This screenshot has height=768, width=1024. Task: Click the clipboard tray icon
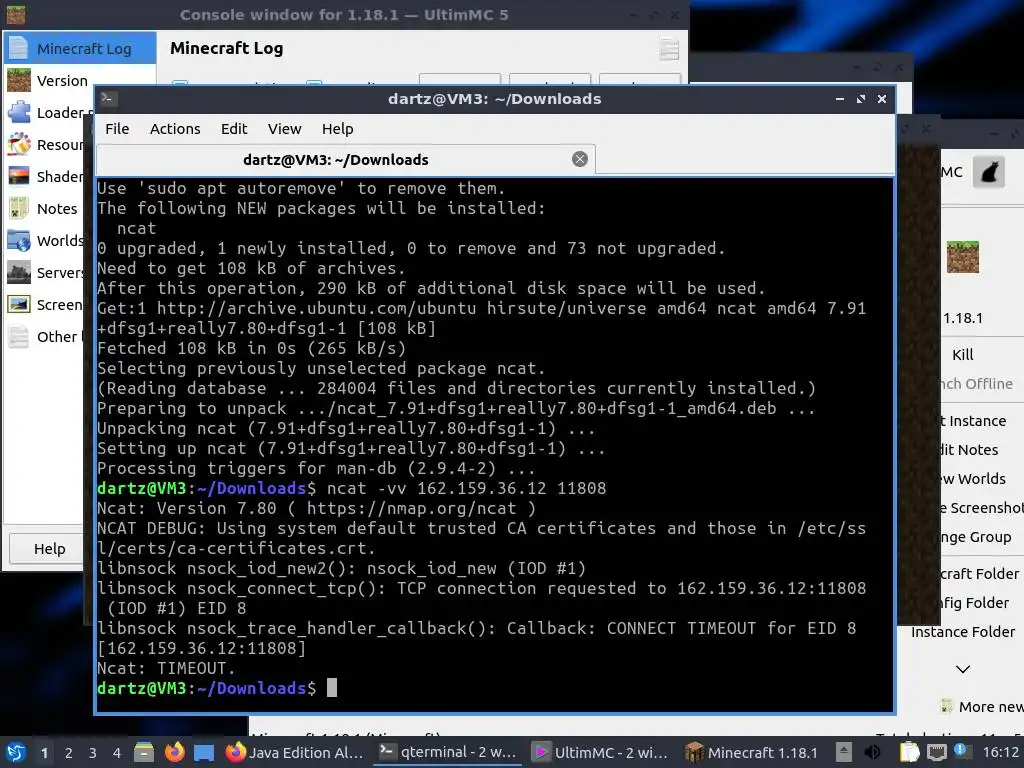pyautogui.click(x=909, y=752)
